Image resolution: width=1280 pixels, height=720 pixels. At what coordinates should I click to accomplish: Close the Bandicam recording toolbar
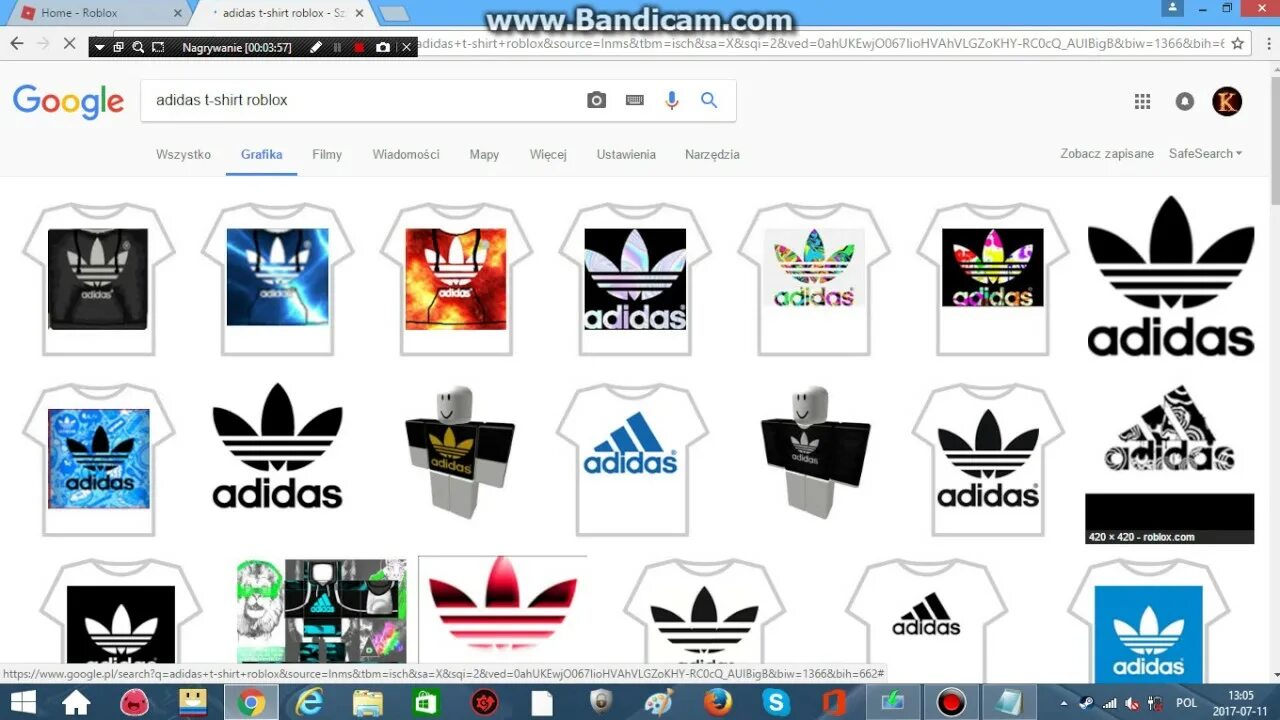(x=406, y=47)
